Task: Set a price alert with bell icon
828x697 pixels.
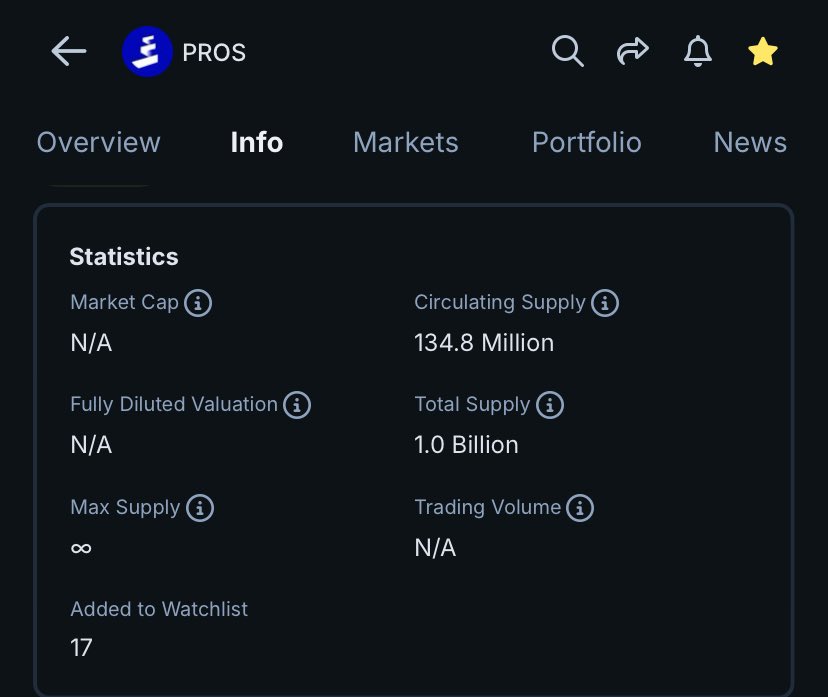Action: [x=698, y=51]
